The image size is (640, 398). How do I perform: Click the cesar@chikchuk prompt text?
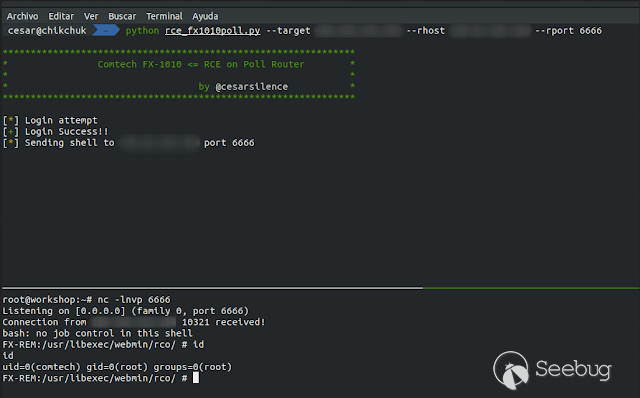[x=47, y=31]
